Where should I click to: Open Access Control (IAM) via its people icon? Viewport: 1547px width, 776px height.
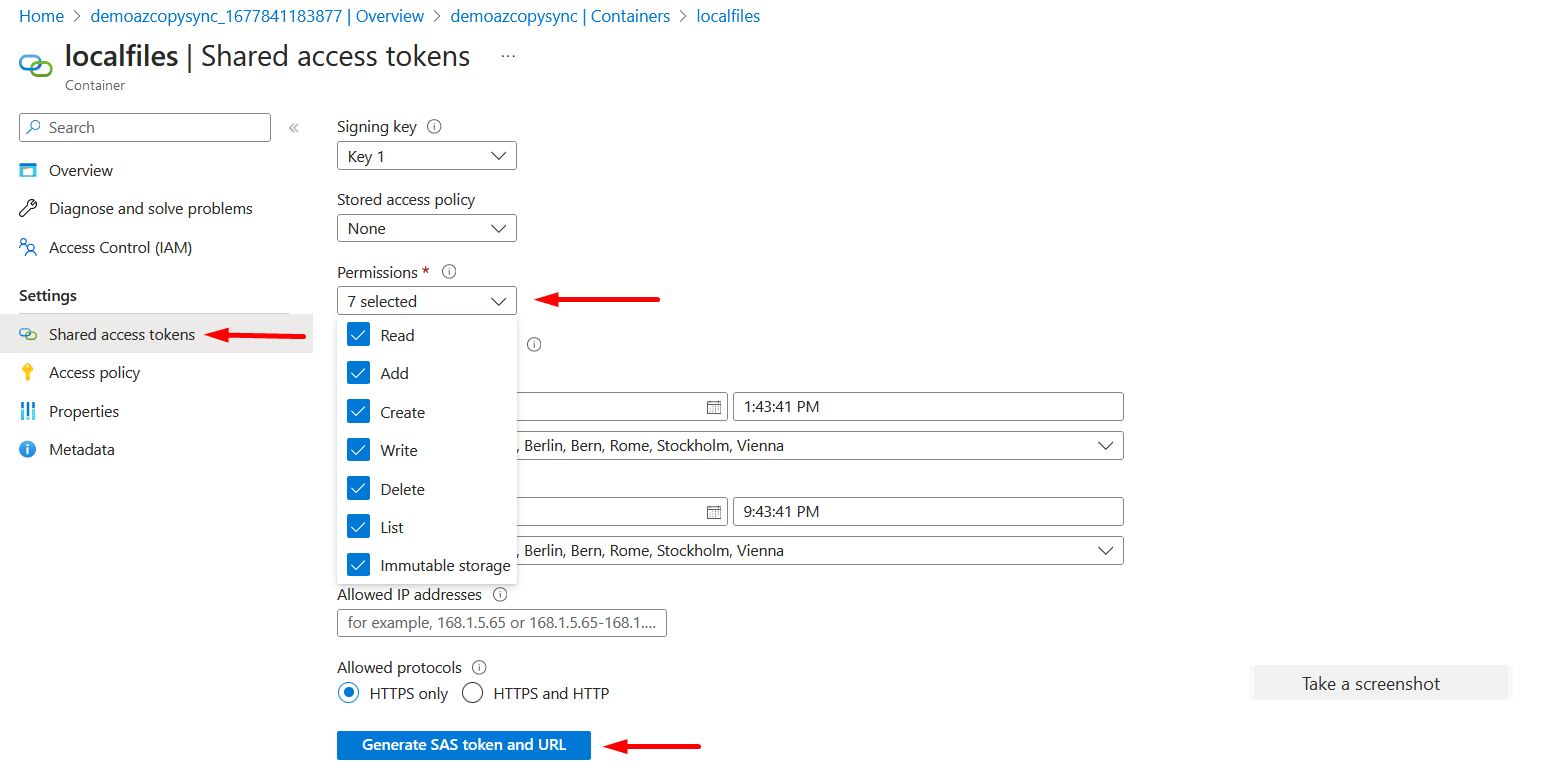28,247
